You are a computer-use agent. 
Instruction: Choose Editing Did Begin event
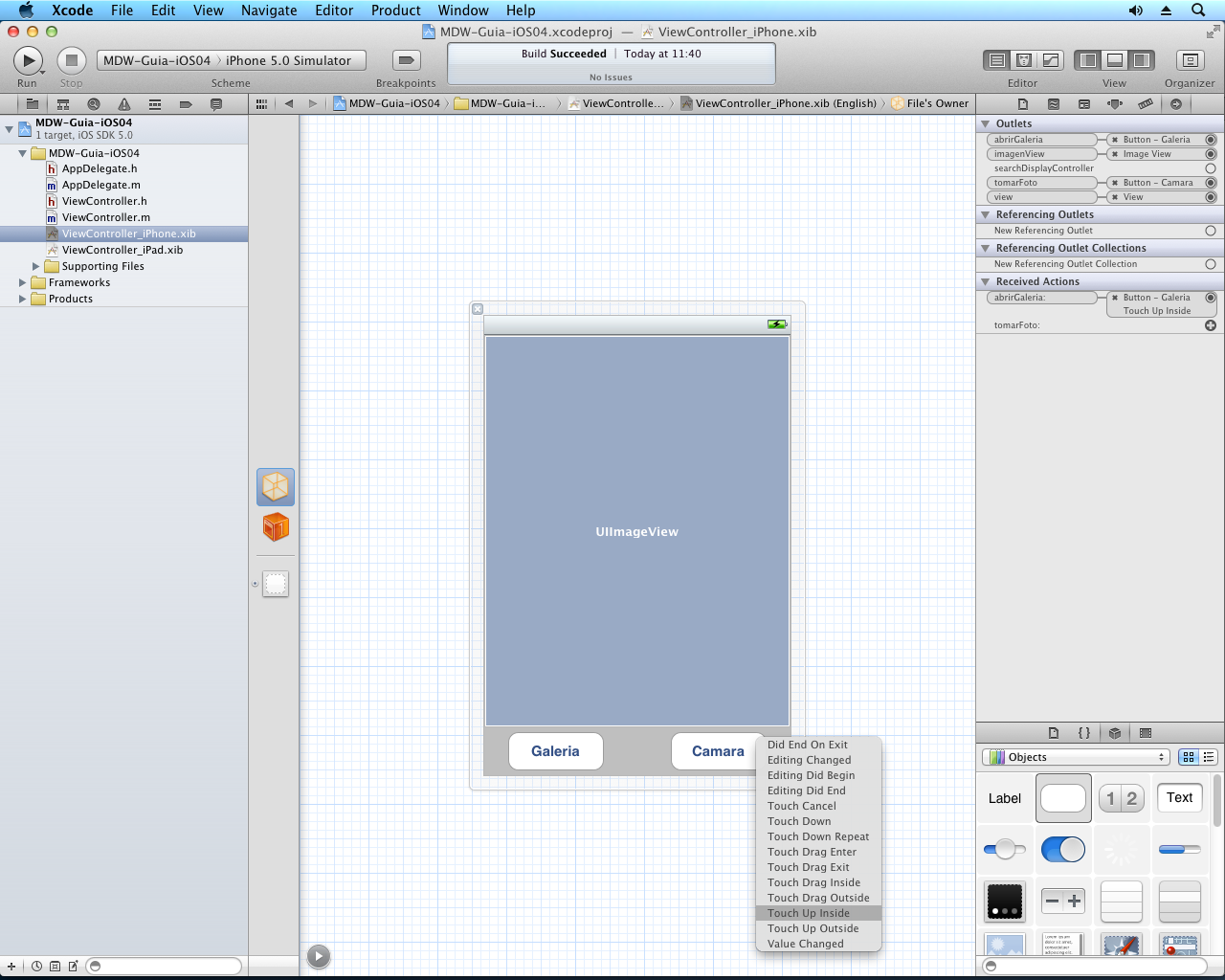click(x=818, y=775)
